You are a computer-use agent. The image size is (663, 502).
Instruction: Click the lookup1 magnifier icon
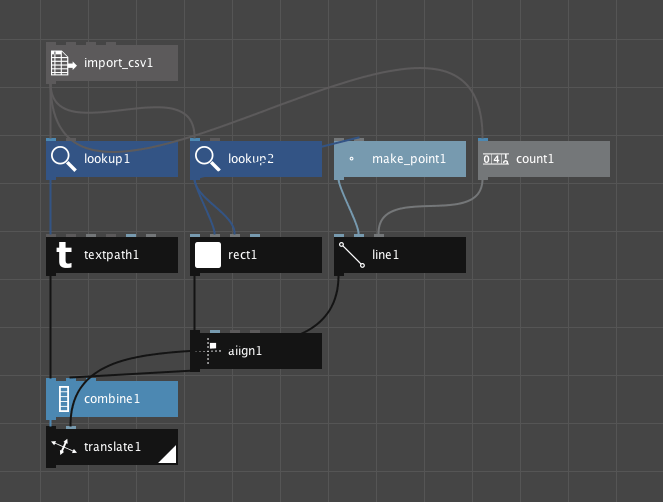coord(63,159)
